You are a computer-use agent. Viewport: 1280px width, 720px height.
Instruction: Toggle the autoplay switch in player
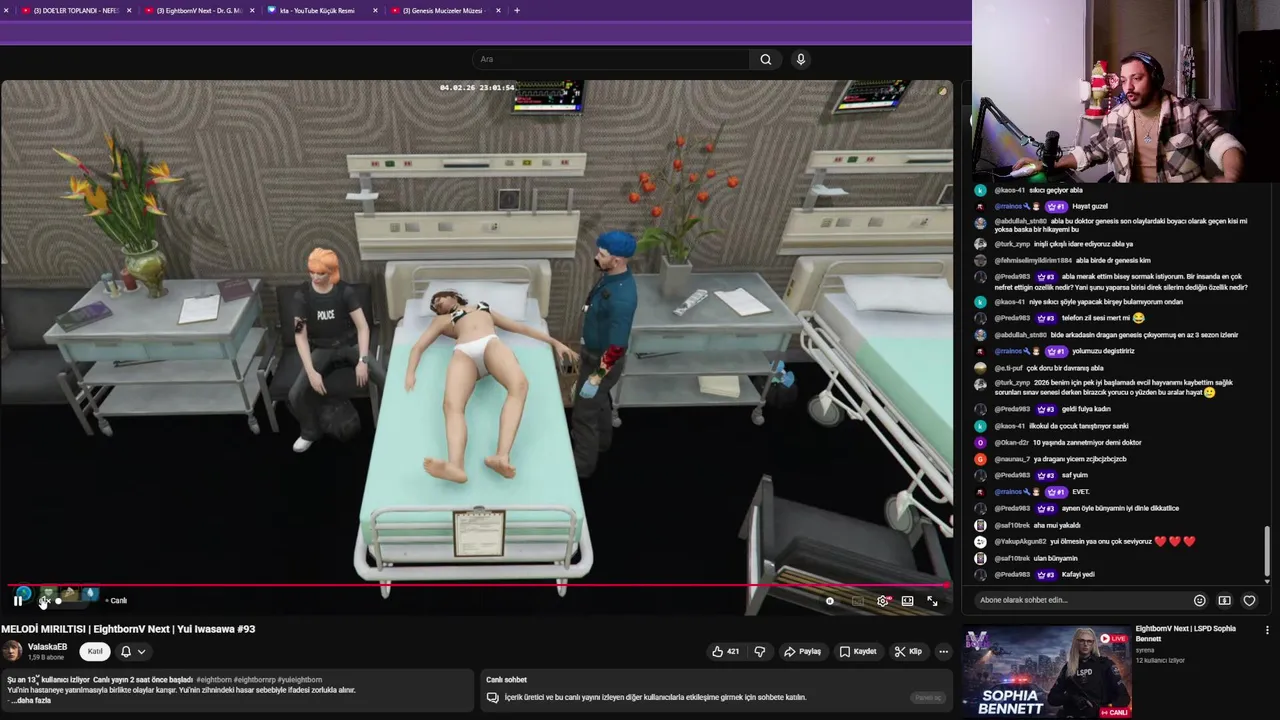pos(831,601)
